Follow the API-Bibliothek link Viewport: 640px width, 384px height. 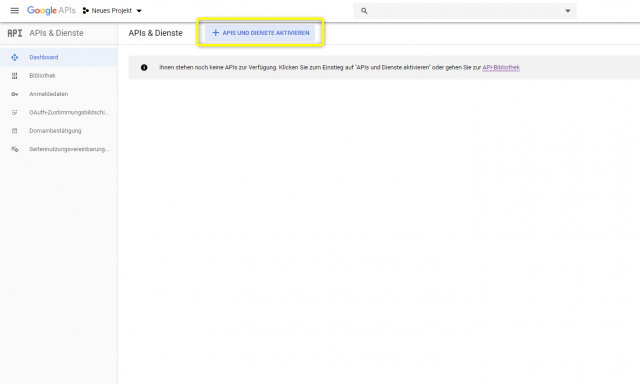click(x=501, y=67)
